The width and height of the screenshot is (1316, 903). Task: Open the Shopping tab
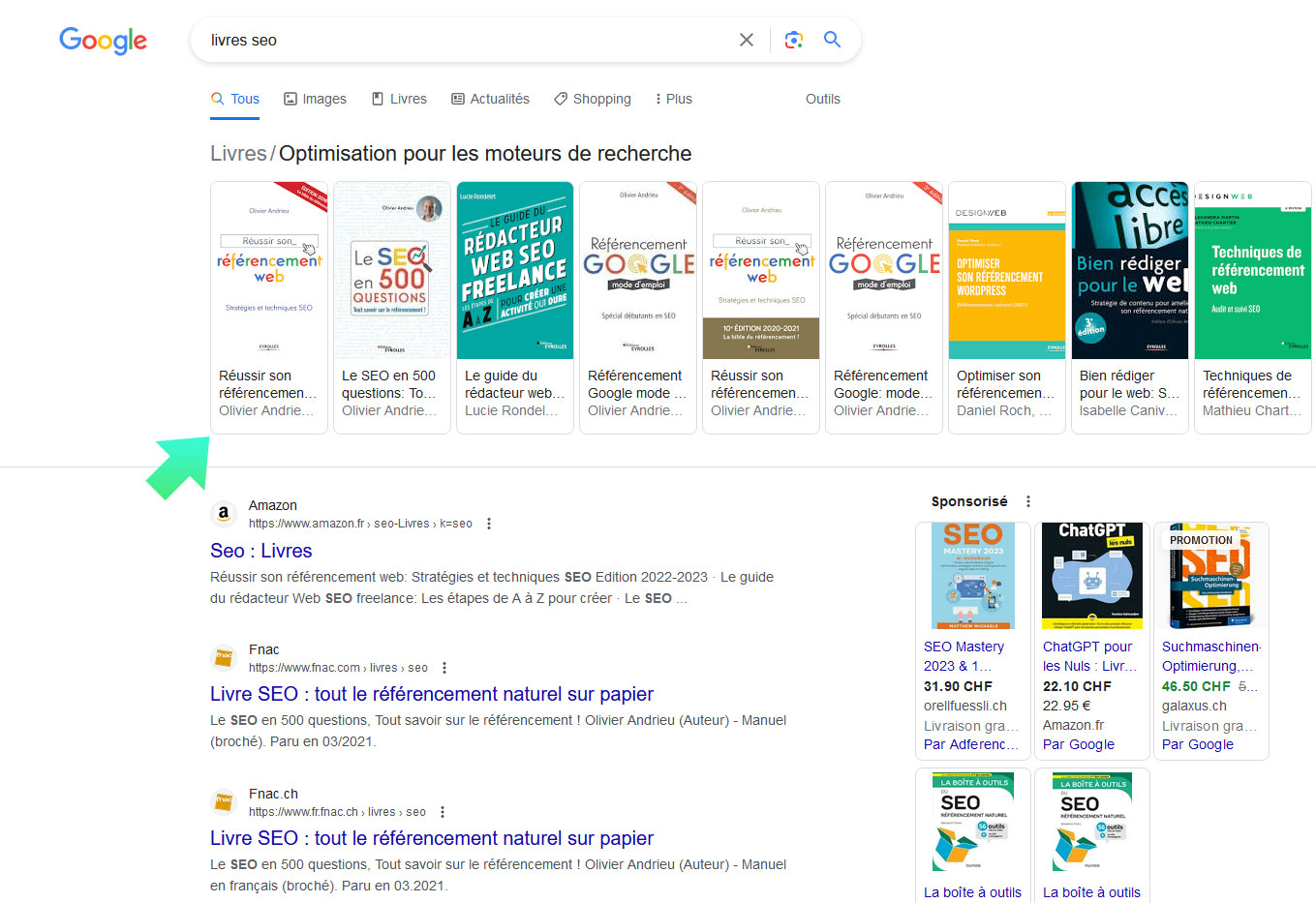(592, 99)
